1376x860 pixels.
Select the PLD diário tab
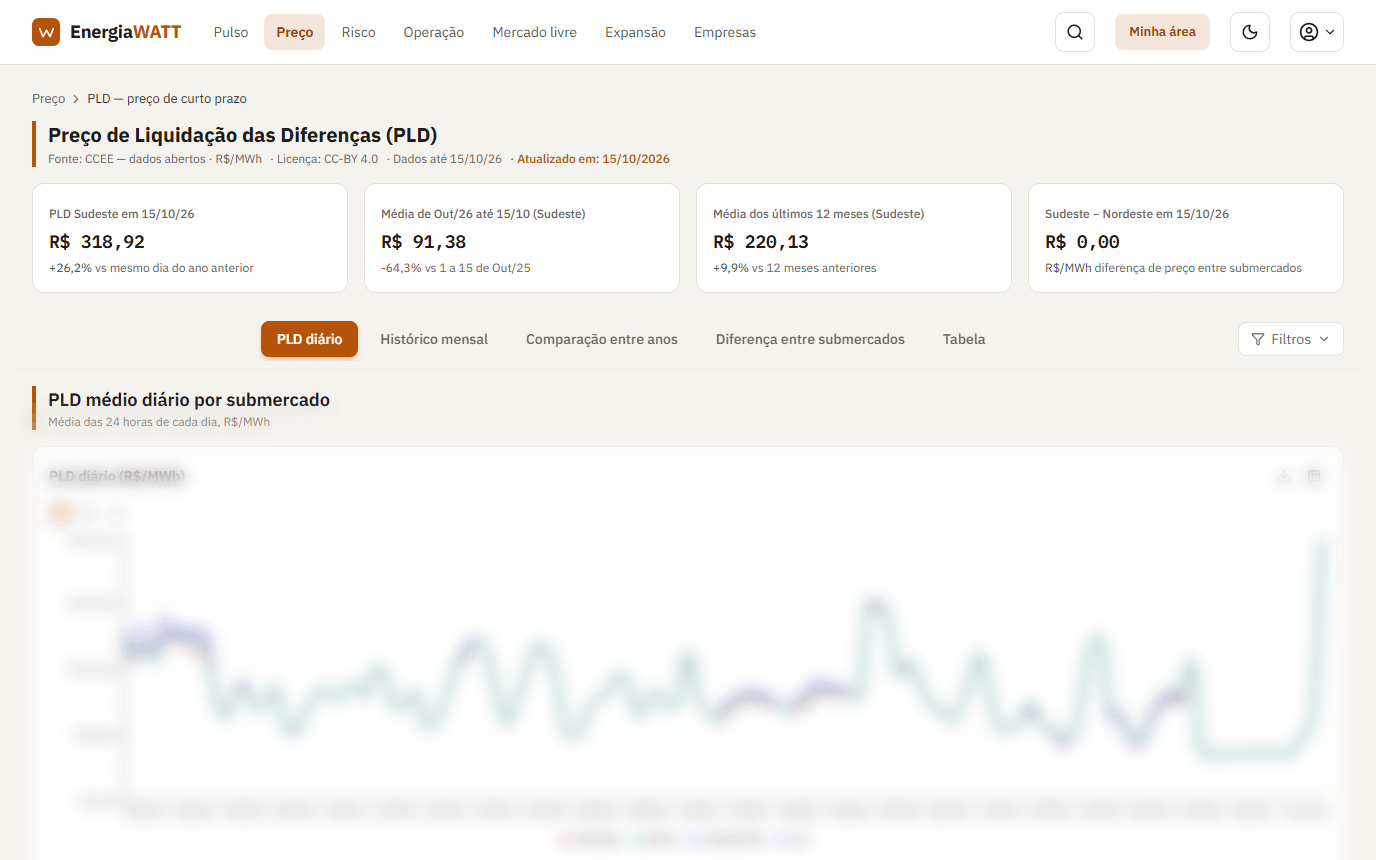pos(309,339)
